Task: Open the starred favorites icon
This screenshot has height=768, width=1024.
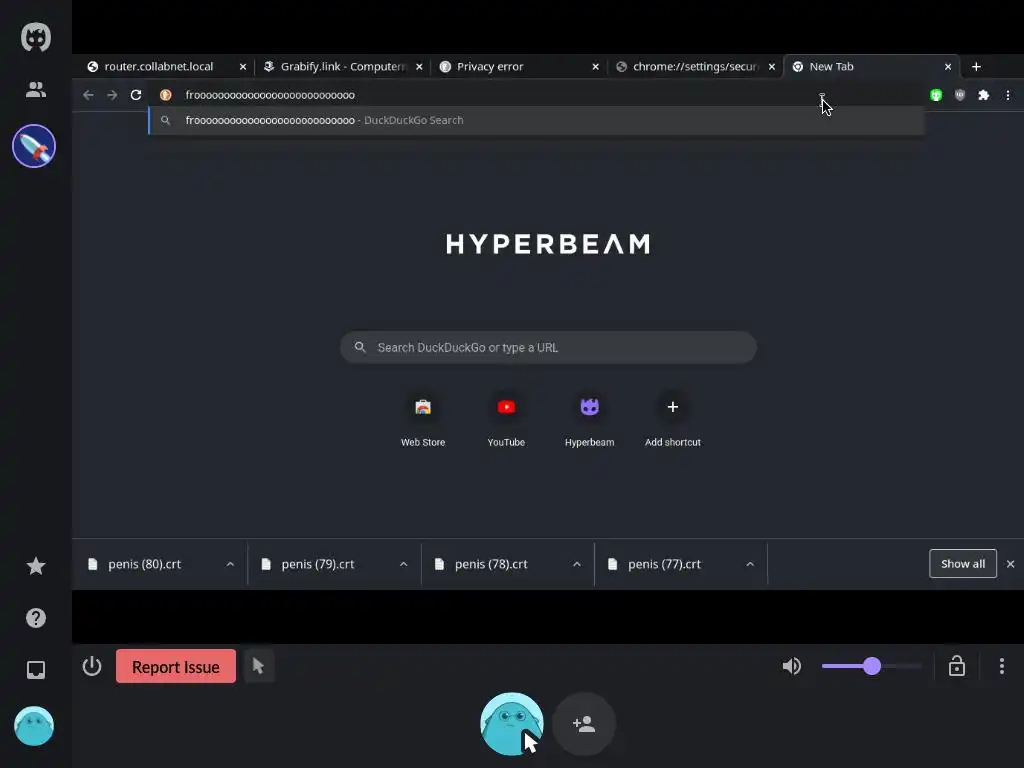Action: point(36,566)
